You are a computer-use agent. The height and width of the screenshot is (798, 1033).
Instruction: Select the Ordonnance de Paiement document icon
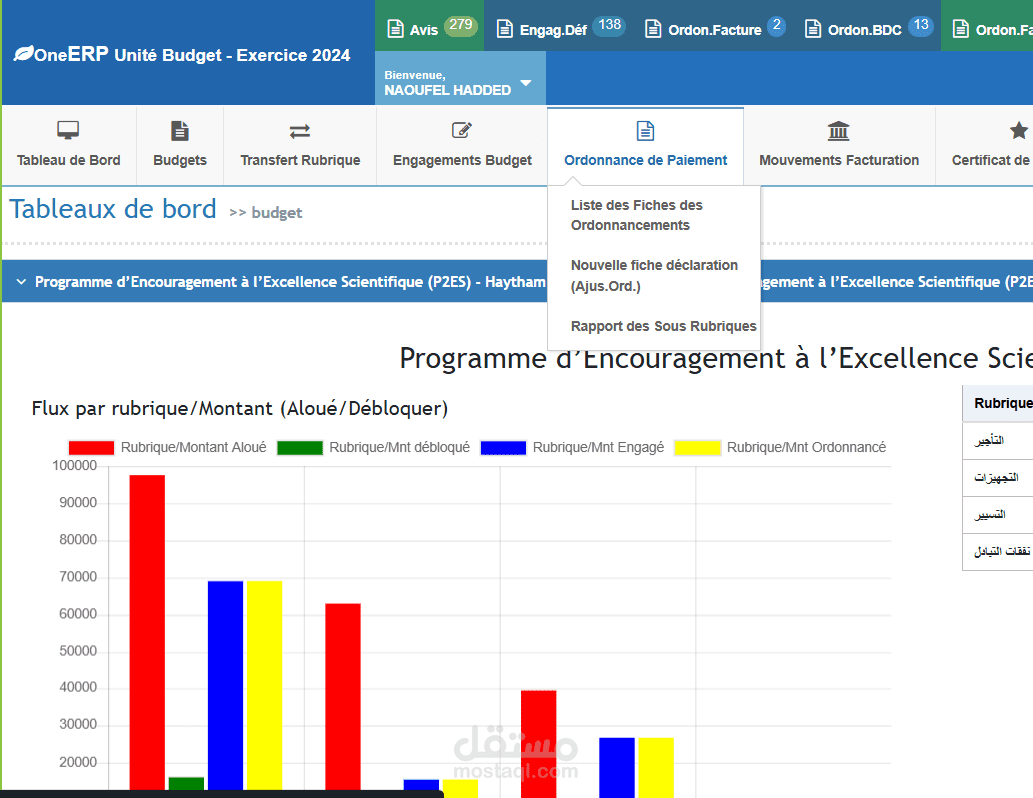645,129
